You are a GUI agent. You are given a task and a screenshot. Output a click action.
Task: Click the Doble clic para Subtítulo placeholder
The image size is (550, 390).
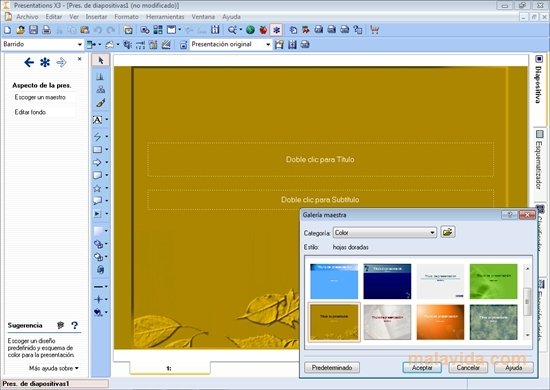click(320, 200)
